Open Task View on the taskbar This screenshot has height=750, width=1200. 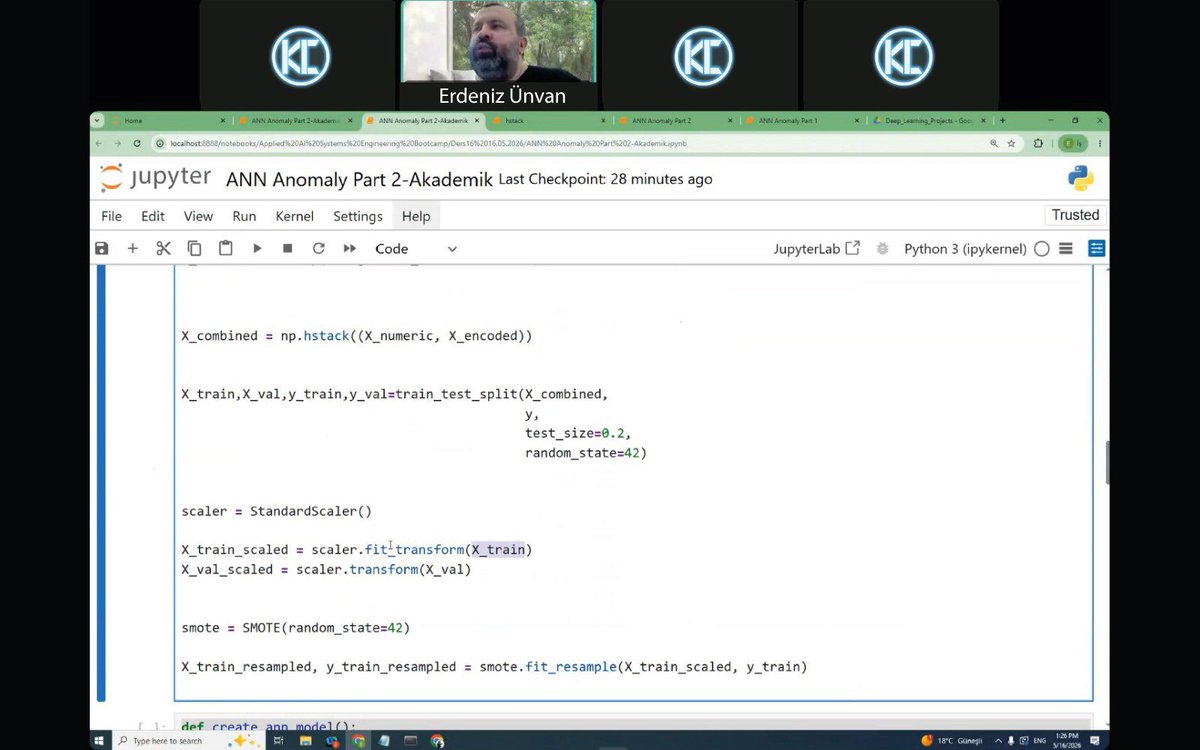pos(279,741)
